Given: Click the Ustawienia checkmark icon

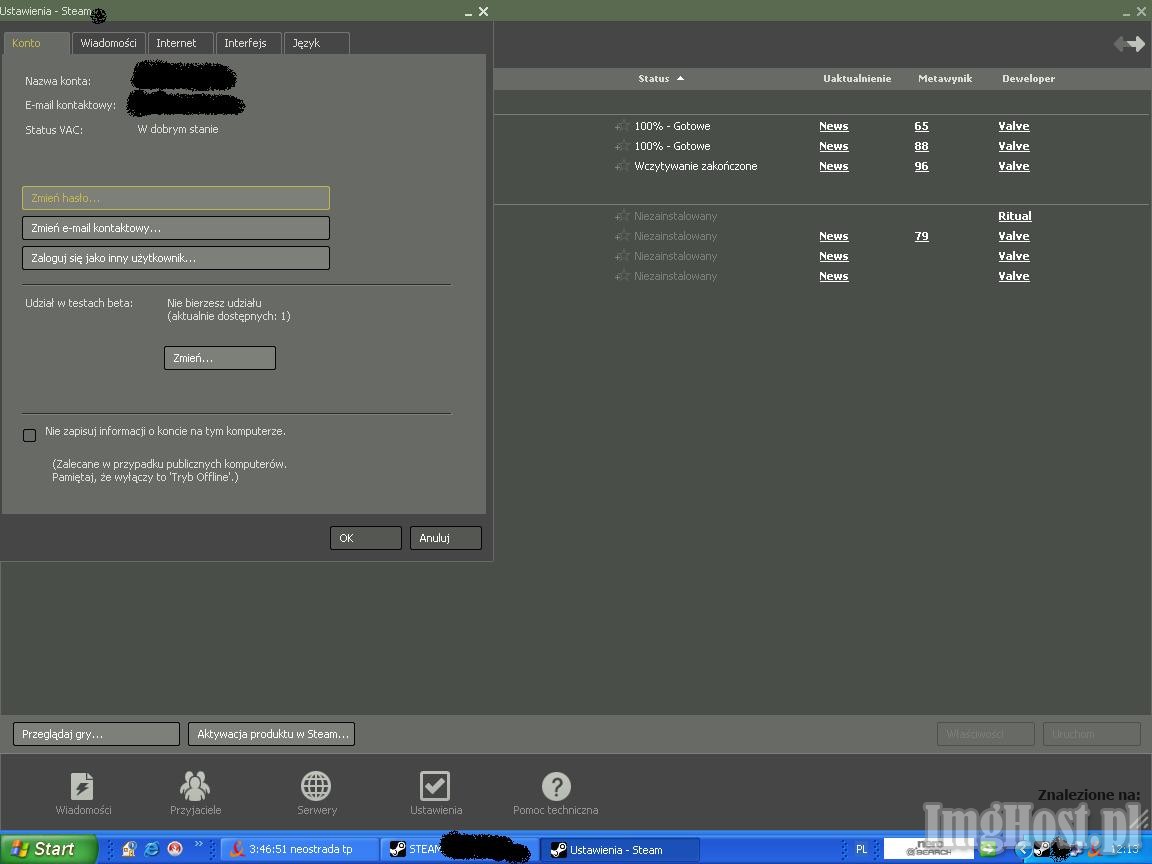Looking at the screenshot, I should point(435,786).
